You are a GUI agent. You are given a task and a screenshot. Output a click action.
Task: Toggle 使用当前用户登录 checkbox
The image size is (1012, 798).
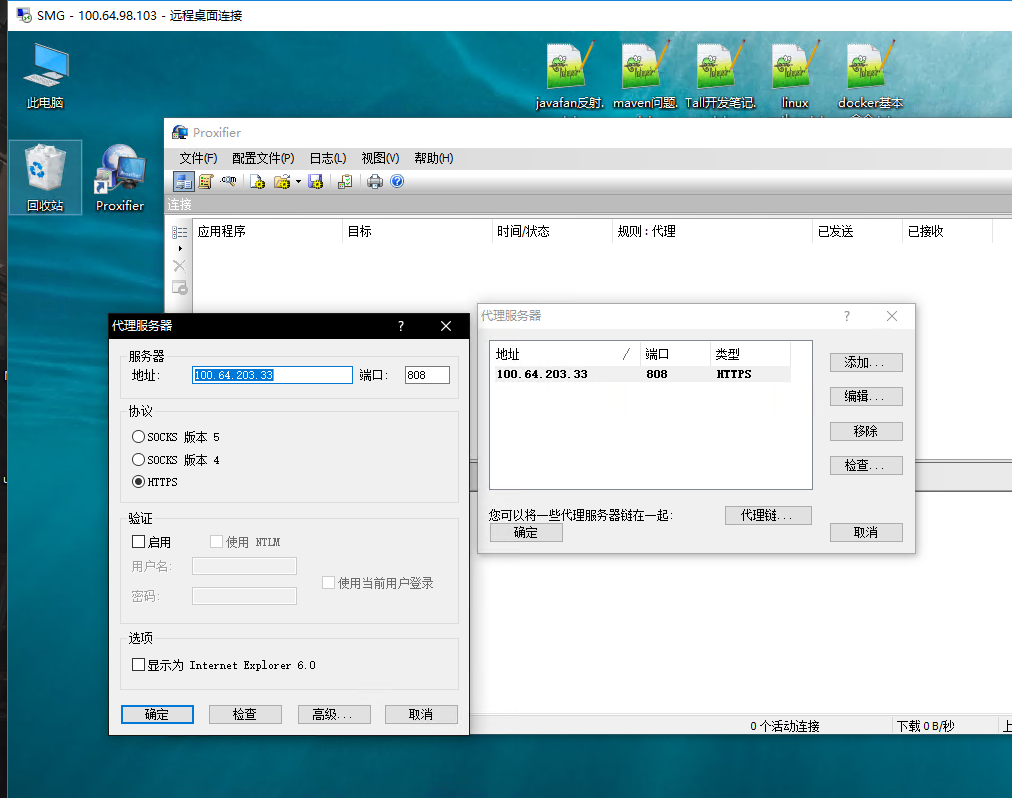tap(329, 583)
